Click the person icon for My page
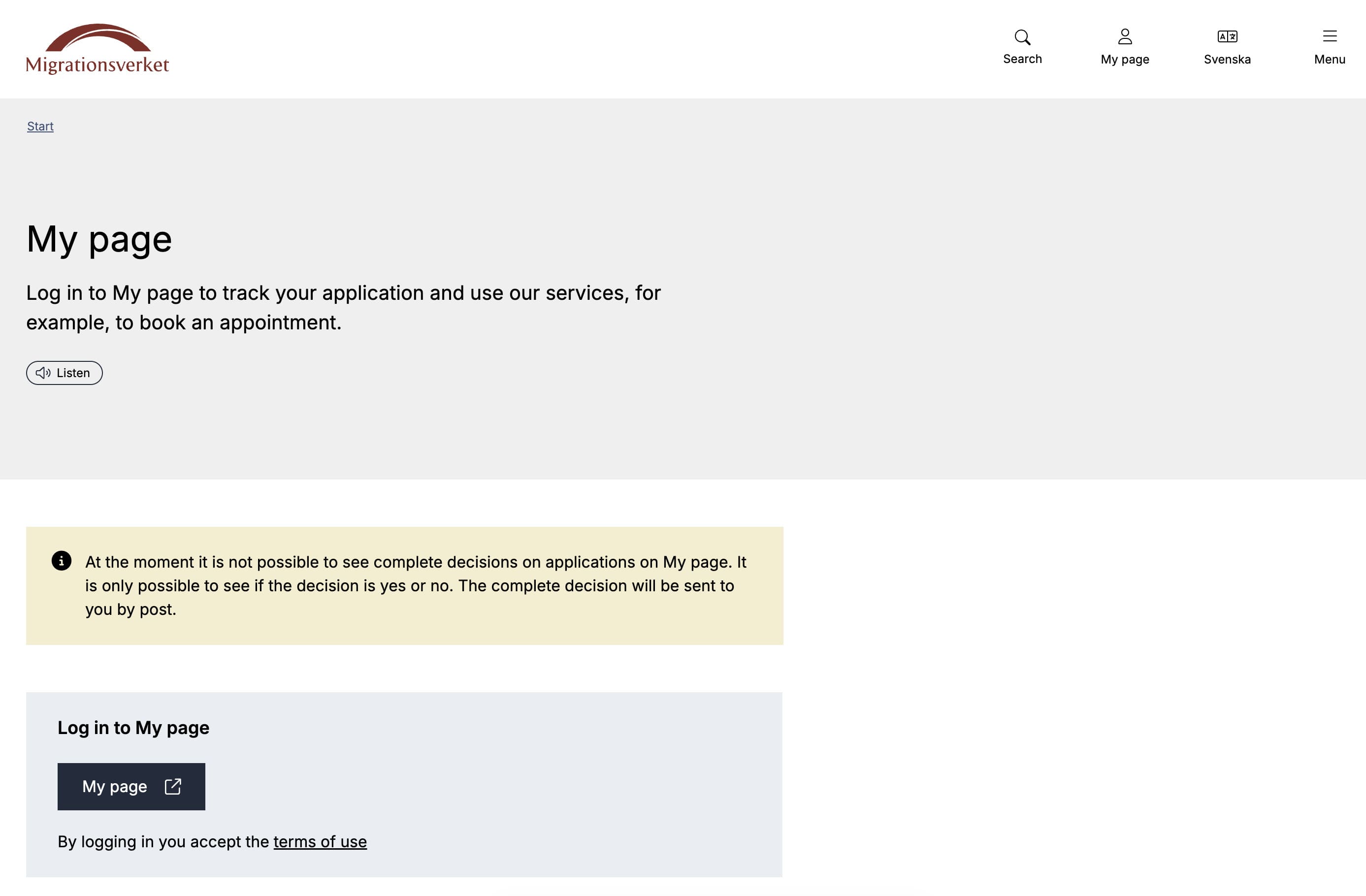 (1124, 37)
